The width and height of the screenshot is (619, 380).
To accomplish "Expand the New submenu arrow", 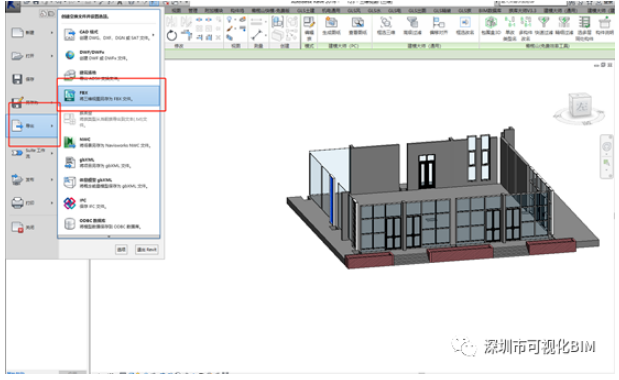I will click(x=52, y=33).
